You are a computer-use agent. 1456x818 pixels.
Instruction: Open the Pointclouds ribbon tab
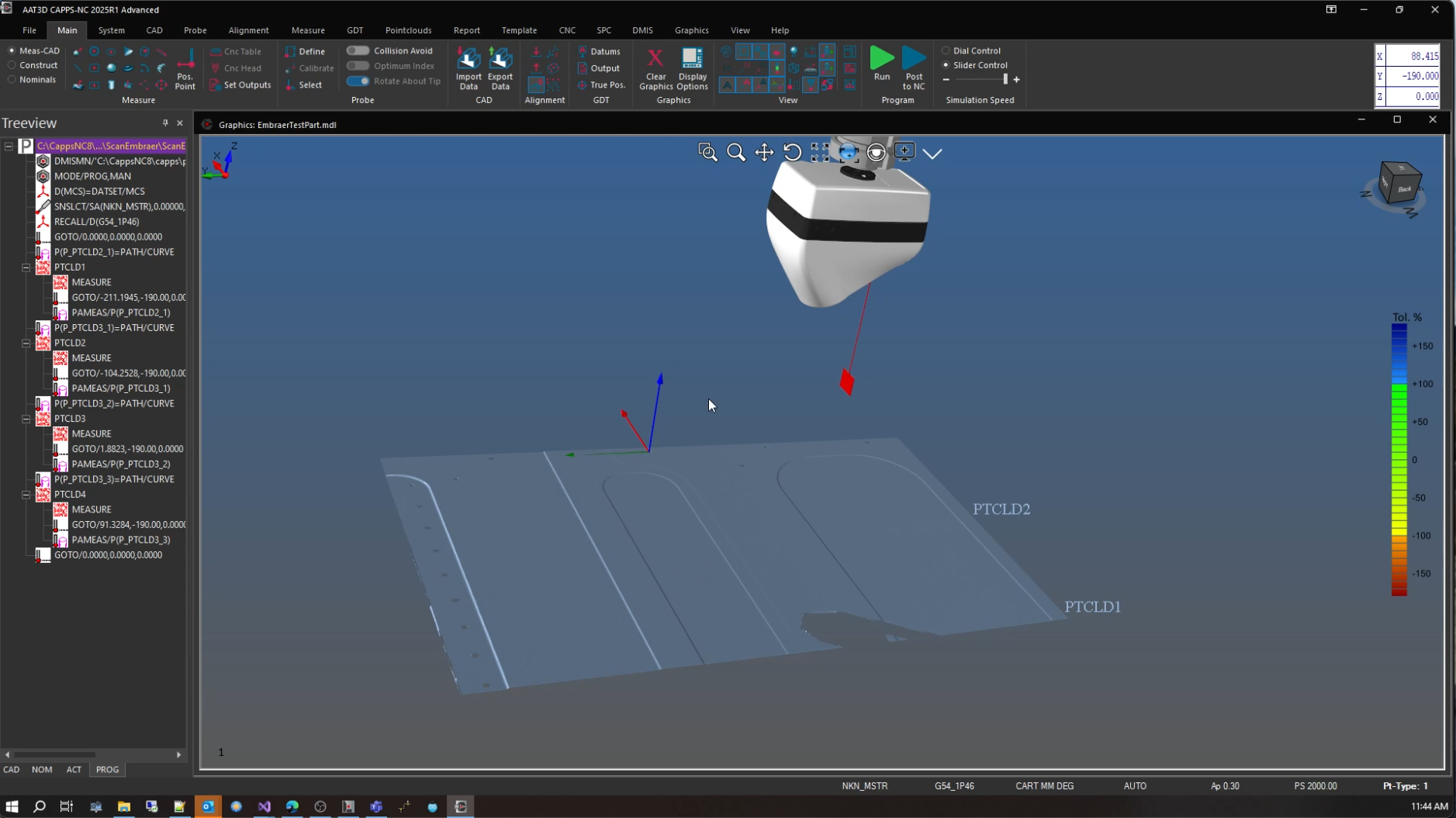click(408, 30)
